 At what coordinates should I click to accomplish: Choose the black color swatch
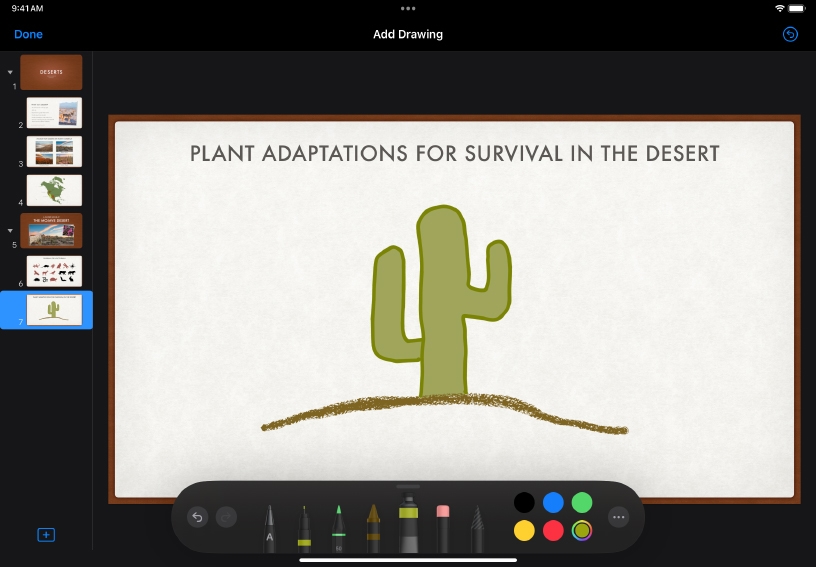[524, 502]
